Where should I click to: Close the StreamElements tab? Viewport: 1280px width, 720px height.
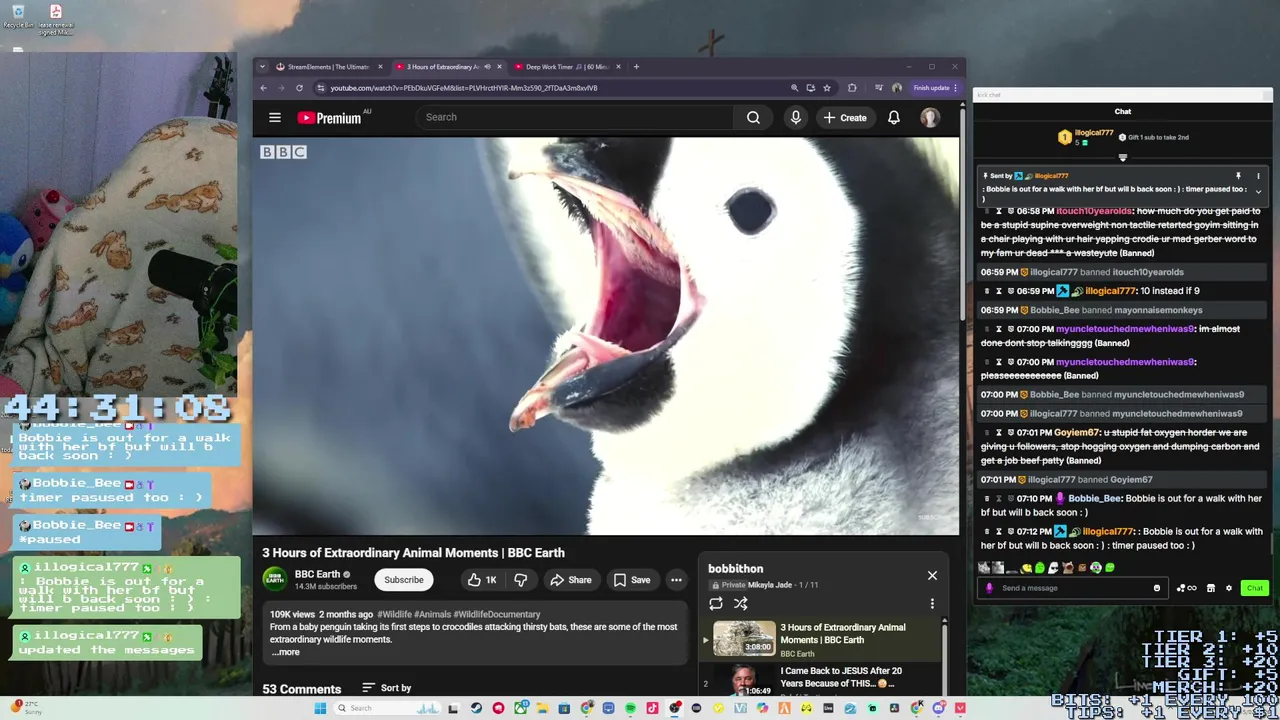tap(380, 67)
